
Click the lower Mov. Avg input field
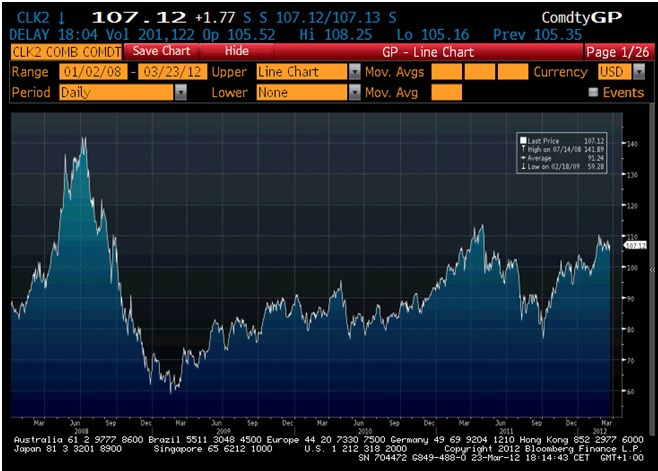[x=446, y=92]
